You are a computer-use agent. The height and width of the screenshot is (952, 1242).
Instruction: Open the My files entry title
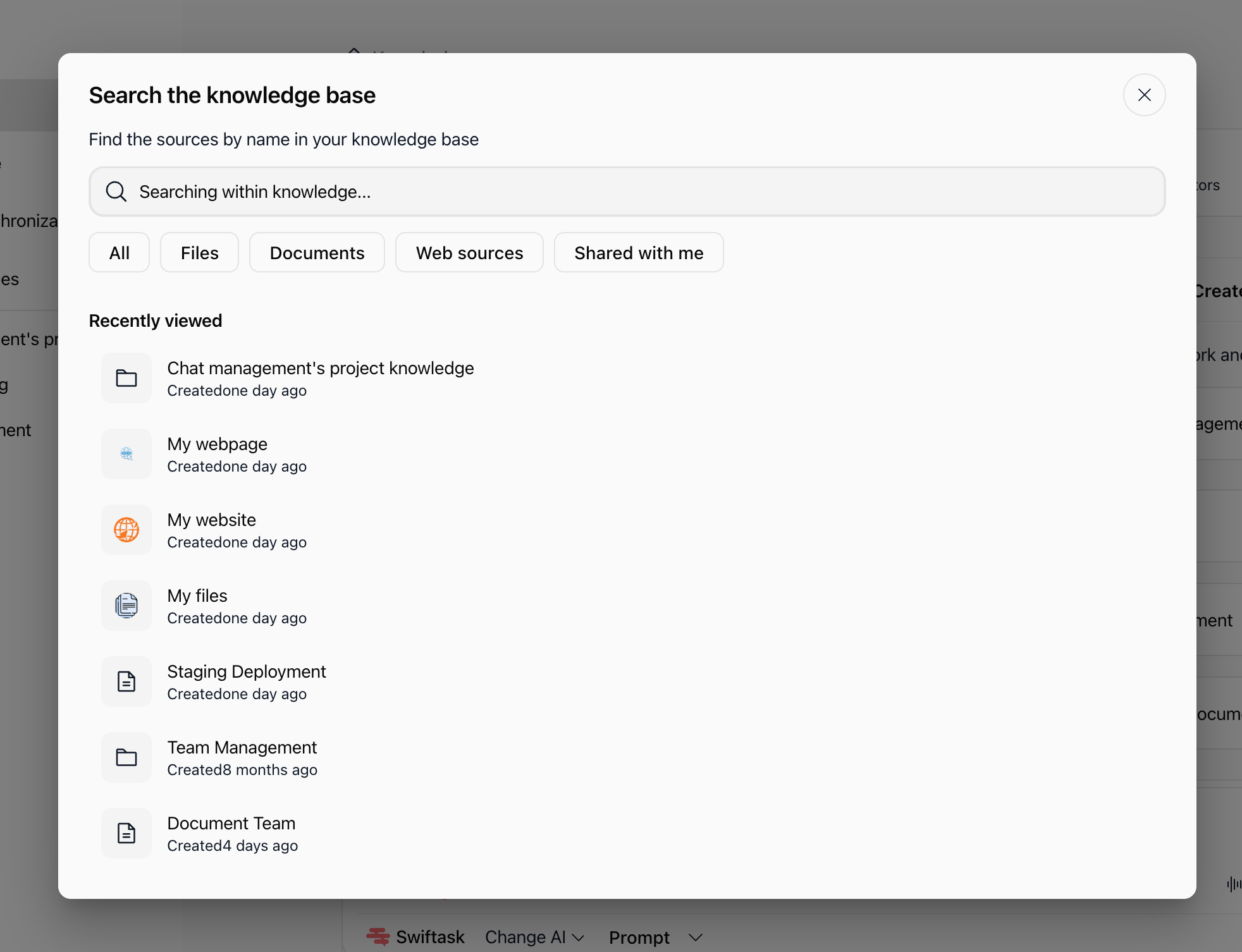(197, 595)
